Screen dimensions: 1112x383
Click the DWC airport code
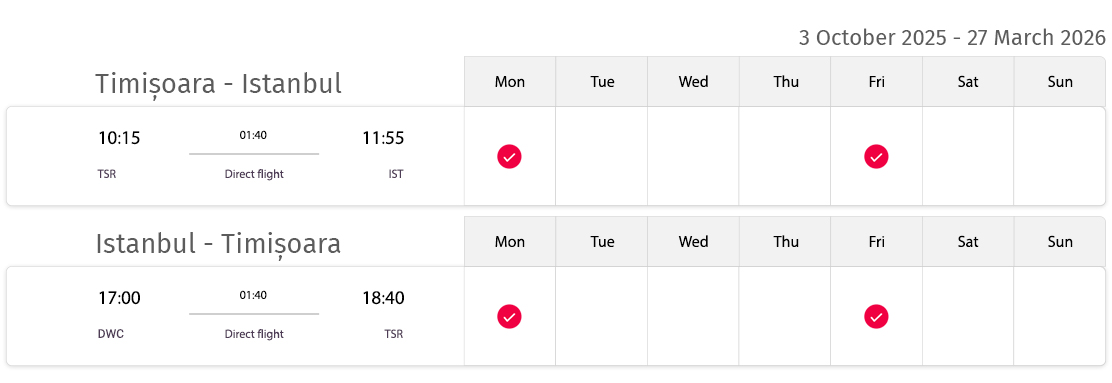point(111,334)
